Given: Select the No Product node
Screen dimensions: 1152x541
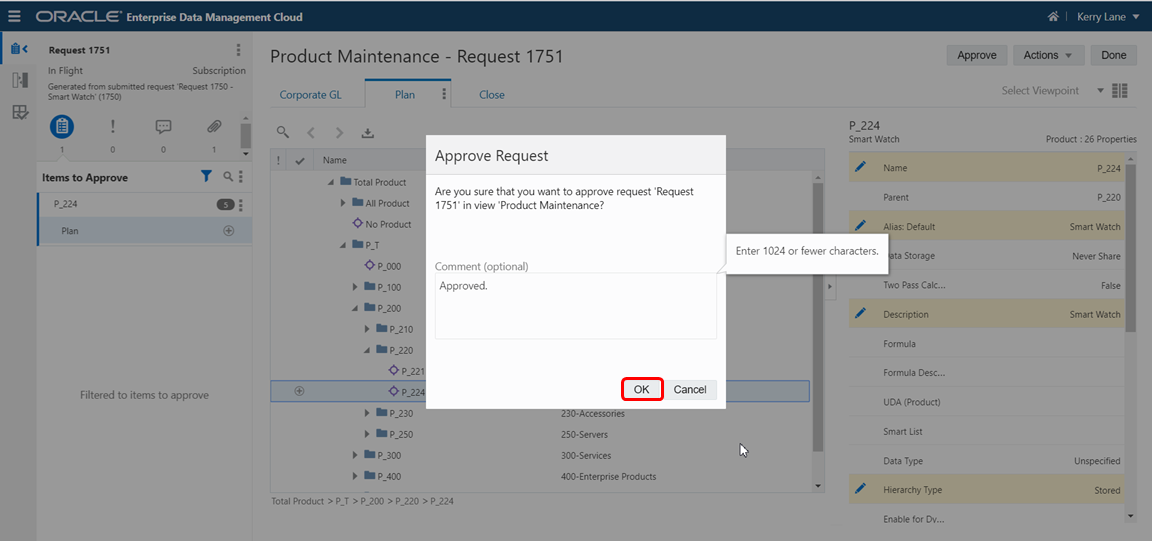Looking at the screenshot, I should pos(389,224).
